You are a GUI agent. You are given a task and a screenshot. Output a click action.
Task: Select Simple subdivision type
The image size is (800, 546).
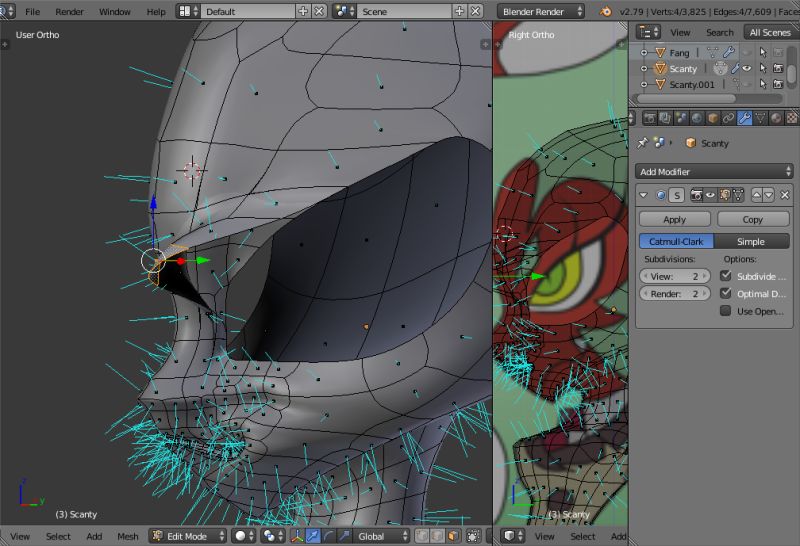point(751,241)
